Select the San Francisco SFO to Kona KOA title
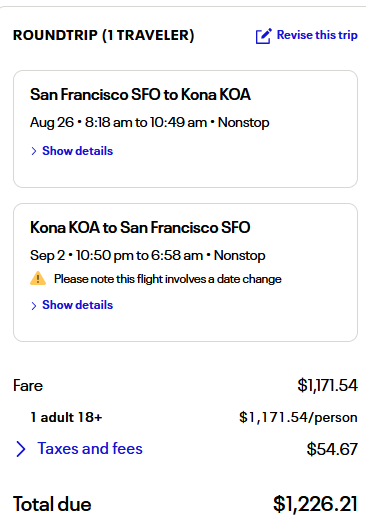The height and width of the screenshot is (522, 366). pyautogui.click(x=140, y=94)
